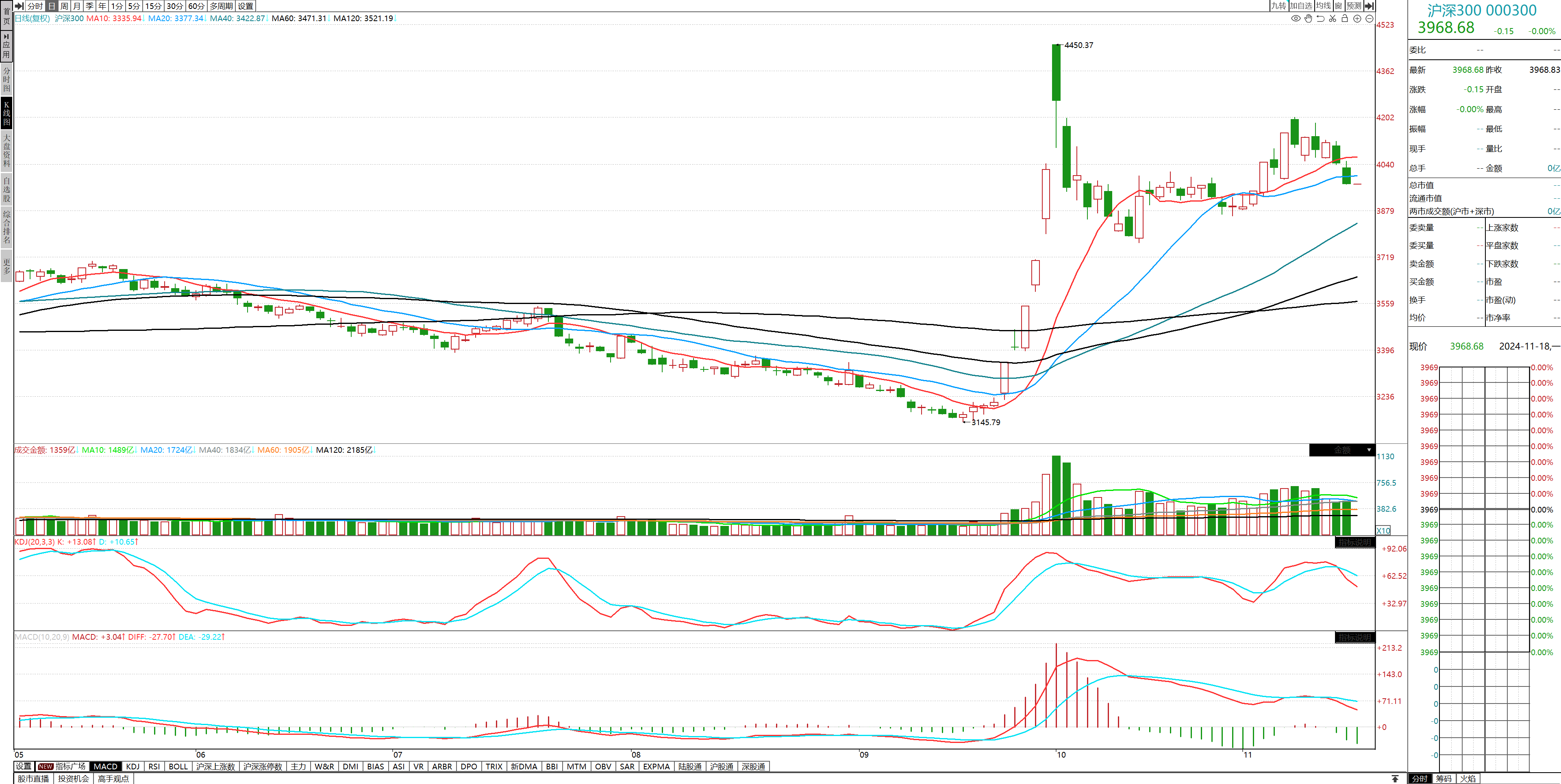Viewport: 1561px width, 784px height.
Task: Zoom out with the circled minus icon
Action: pyautogui.click(x=1369, y=19)
